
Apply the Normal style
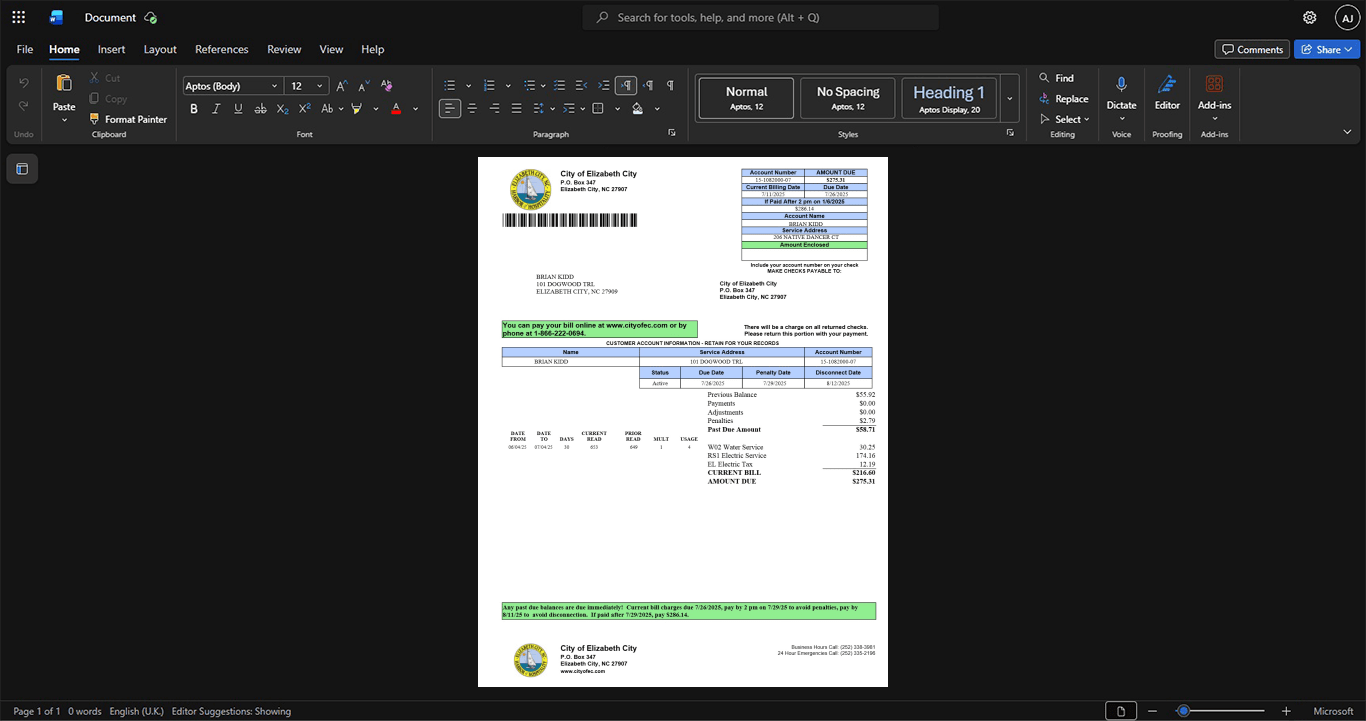click(746, 98)
